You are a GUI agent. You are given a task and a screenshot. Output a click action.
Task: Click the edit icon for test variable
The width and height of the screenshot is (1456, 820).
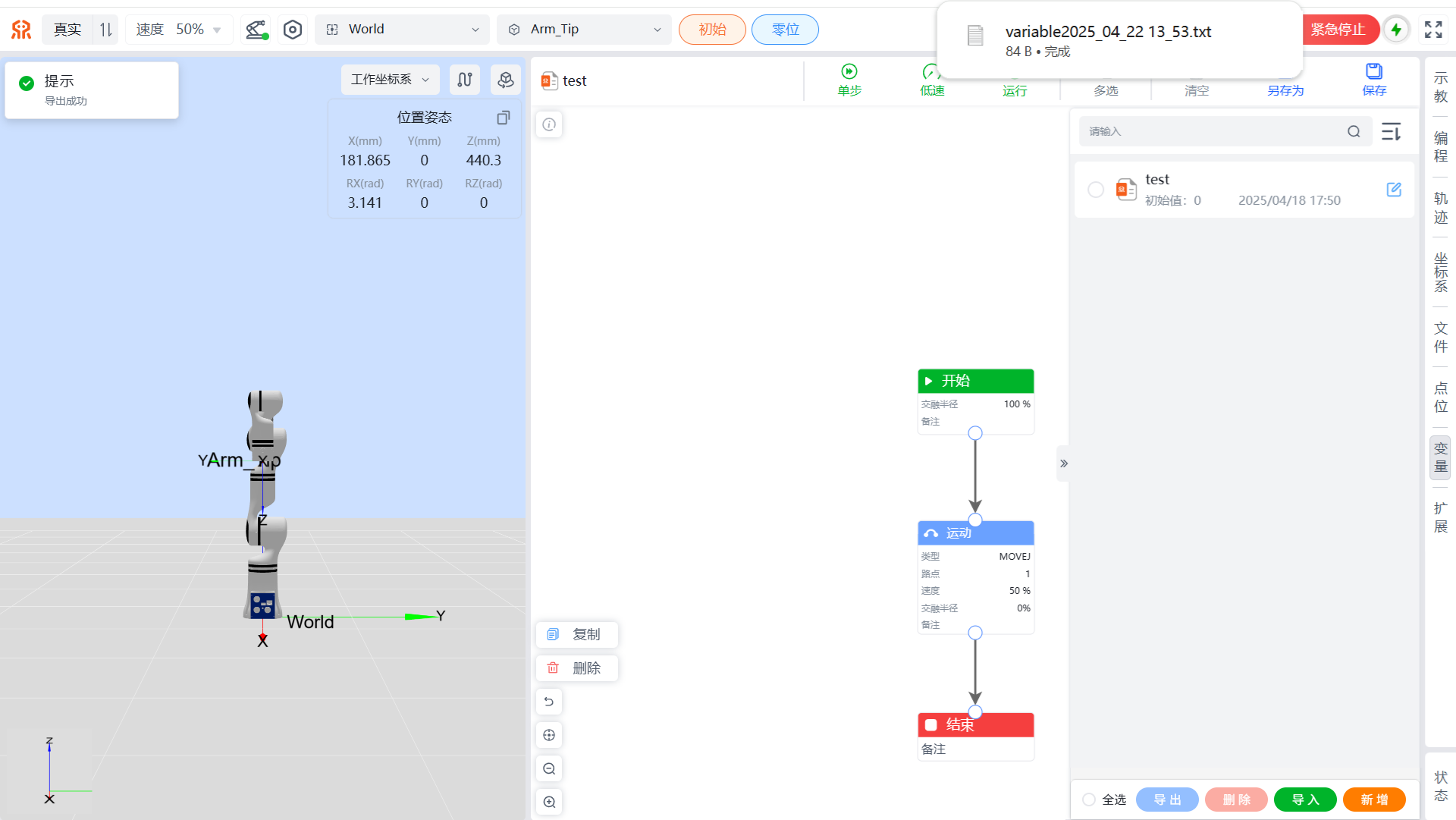(x=1394, y=190)
